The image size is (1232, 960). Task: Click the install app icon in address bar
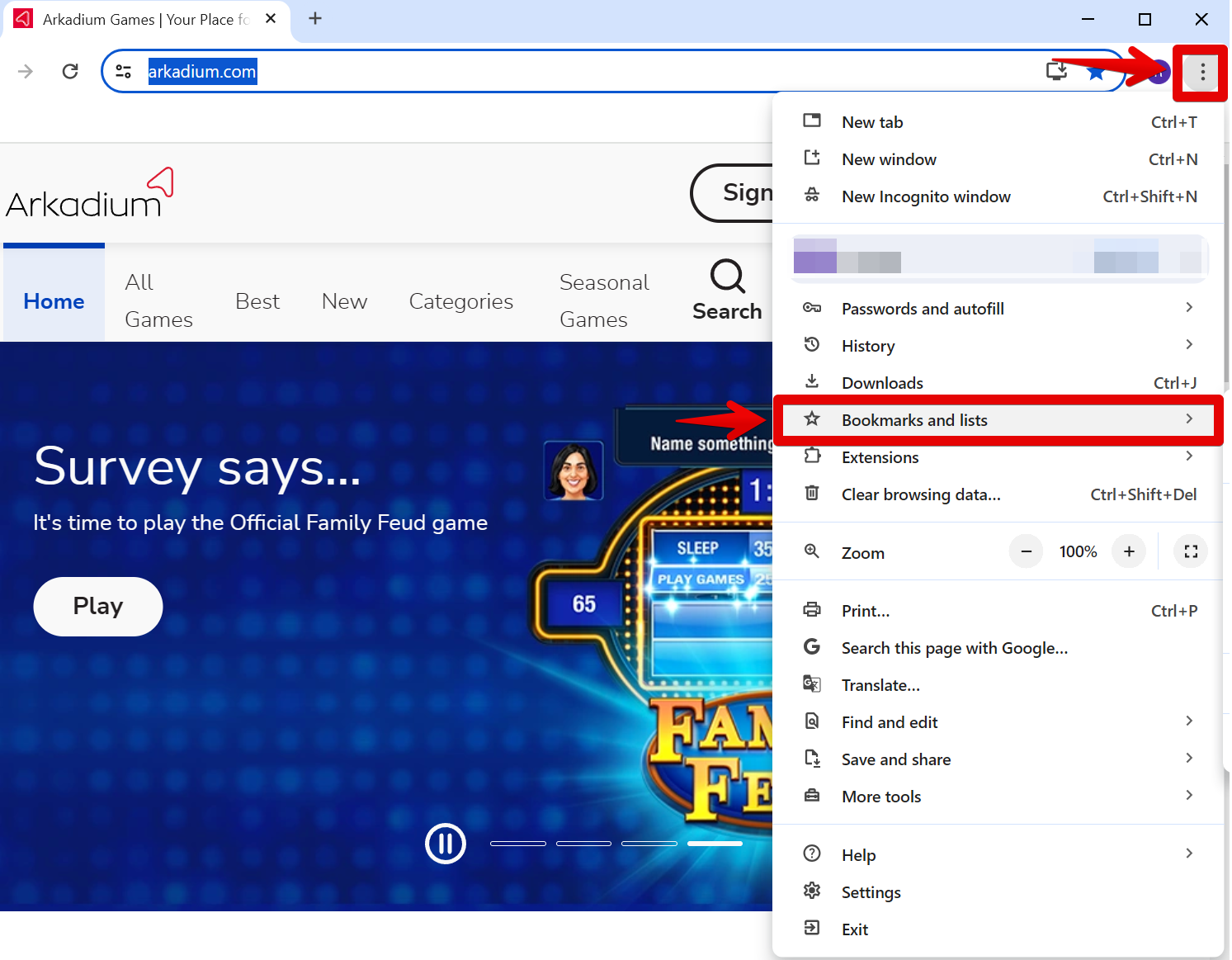(1056, 71)
